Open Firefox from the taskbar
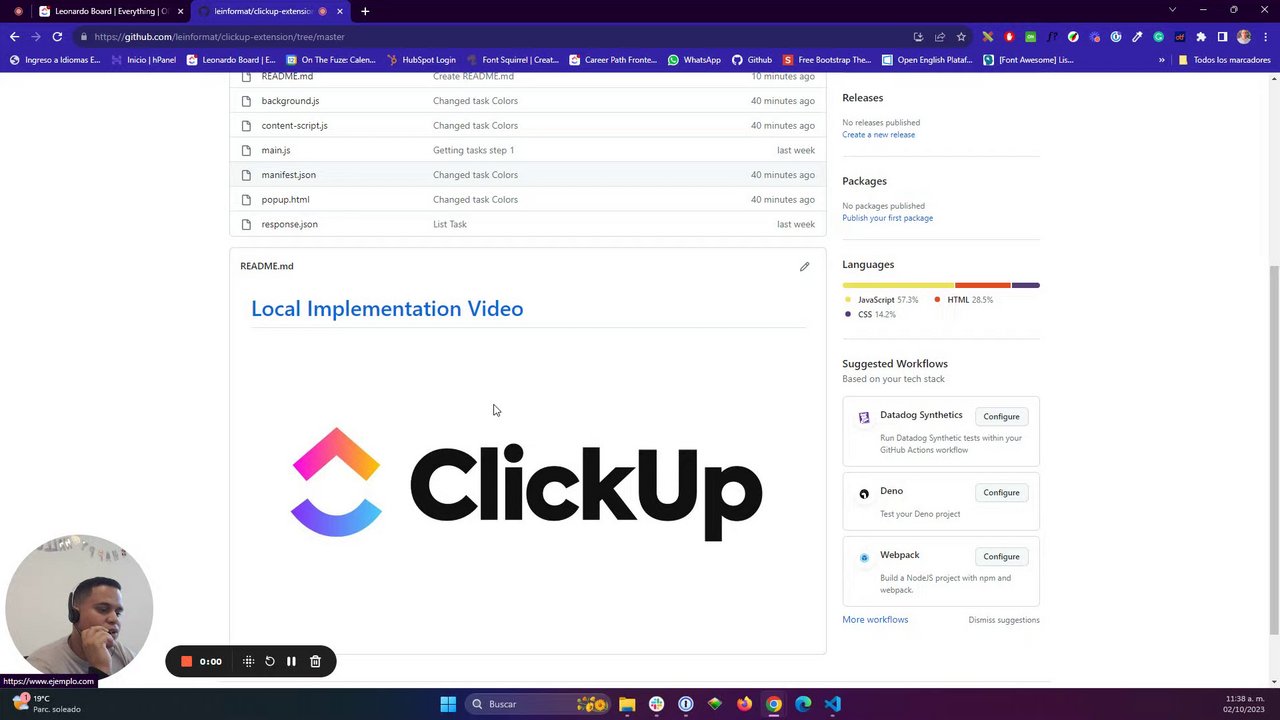 (744, 704)
